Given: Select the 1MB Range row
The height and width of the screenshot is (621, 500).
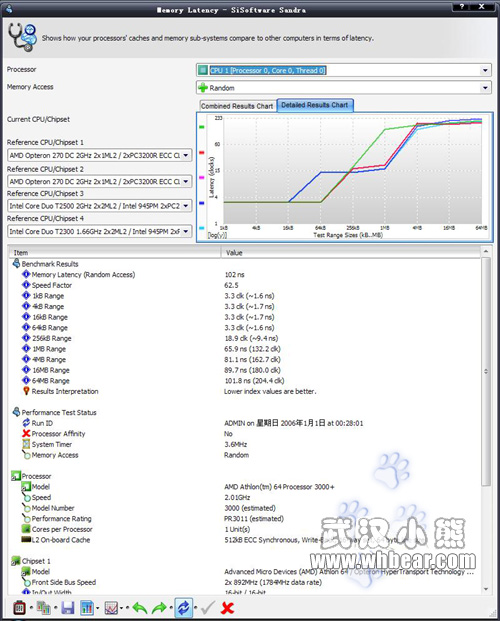Looking at the screenshot, I should point(244,349).
